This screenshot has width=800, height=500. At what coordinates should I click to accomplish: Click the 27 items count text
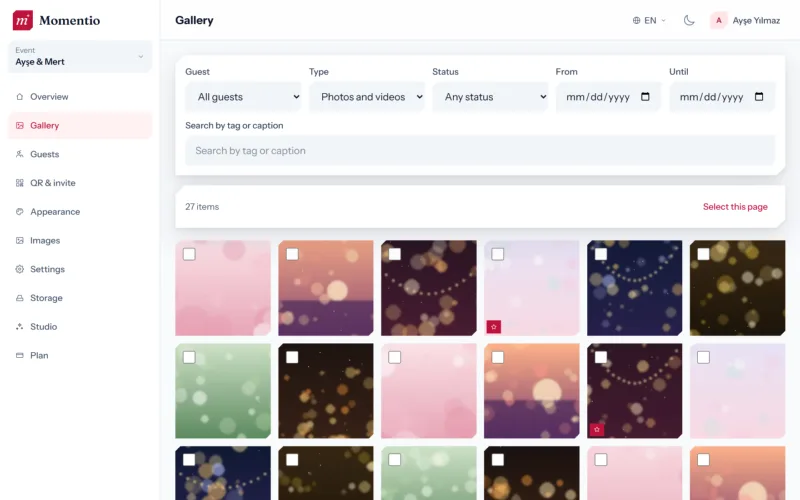coord(202,207)
